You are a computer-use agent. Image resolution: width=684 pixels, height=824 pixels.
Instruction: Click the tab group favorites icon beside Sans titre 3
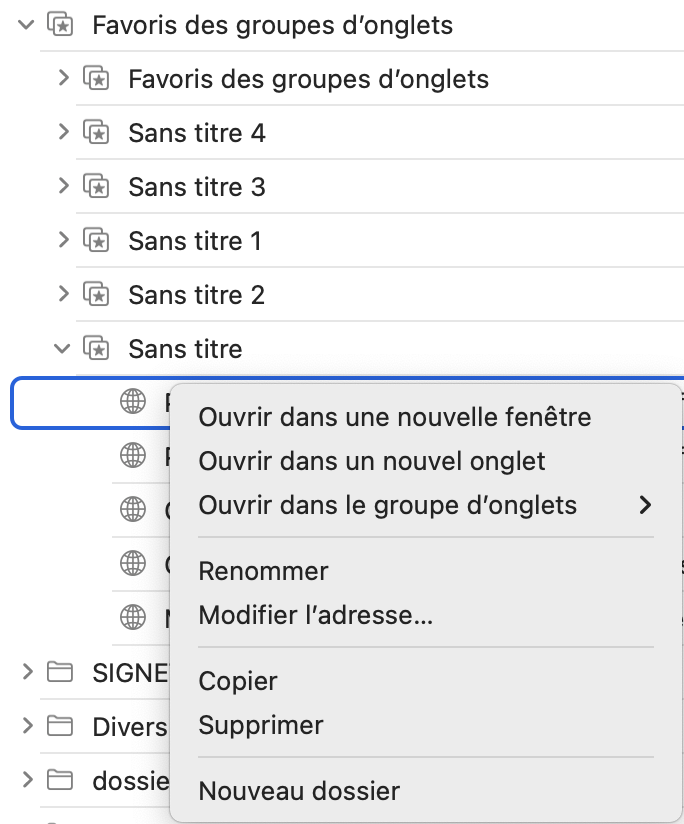[96, 187]
